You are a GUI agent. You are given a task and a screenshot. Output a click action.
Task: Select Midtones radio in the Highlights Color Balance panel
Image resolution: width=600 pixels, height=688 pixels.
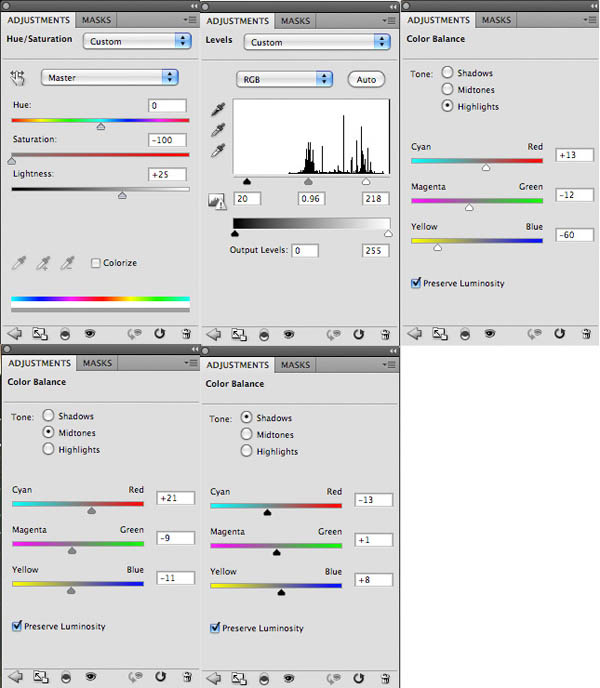447,90
